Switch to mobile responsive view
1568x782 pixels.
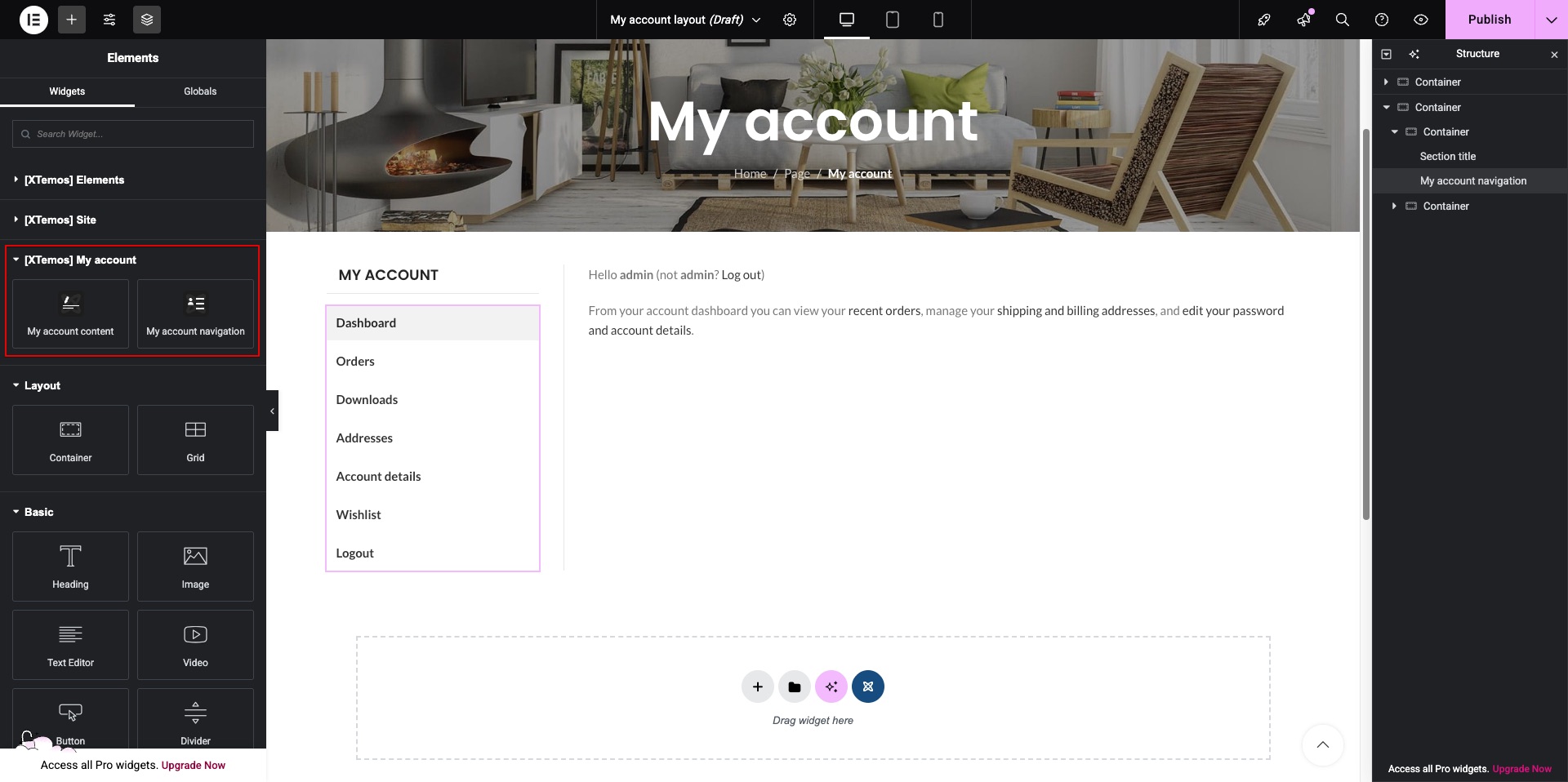938,20
